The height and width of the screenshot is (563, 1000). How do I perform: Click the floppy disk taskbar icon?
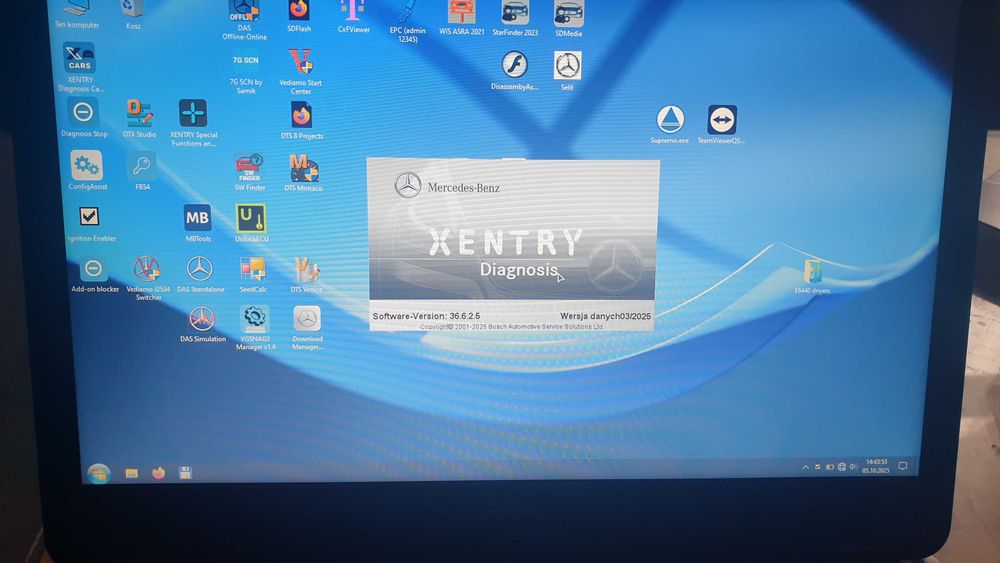click(x=185, y=472)
